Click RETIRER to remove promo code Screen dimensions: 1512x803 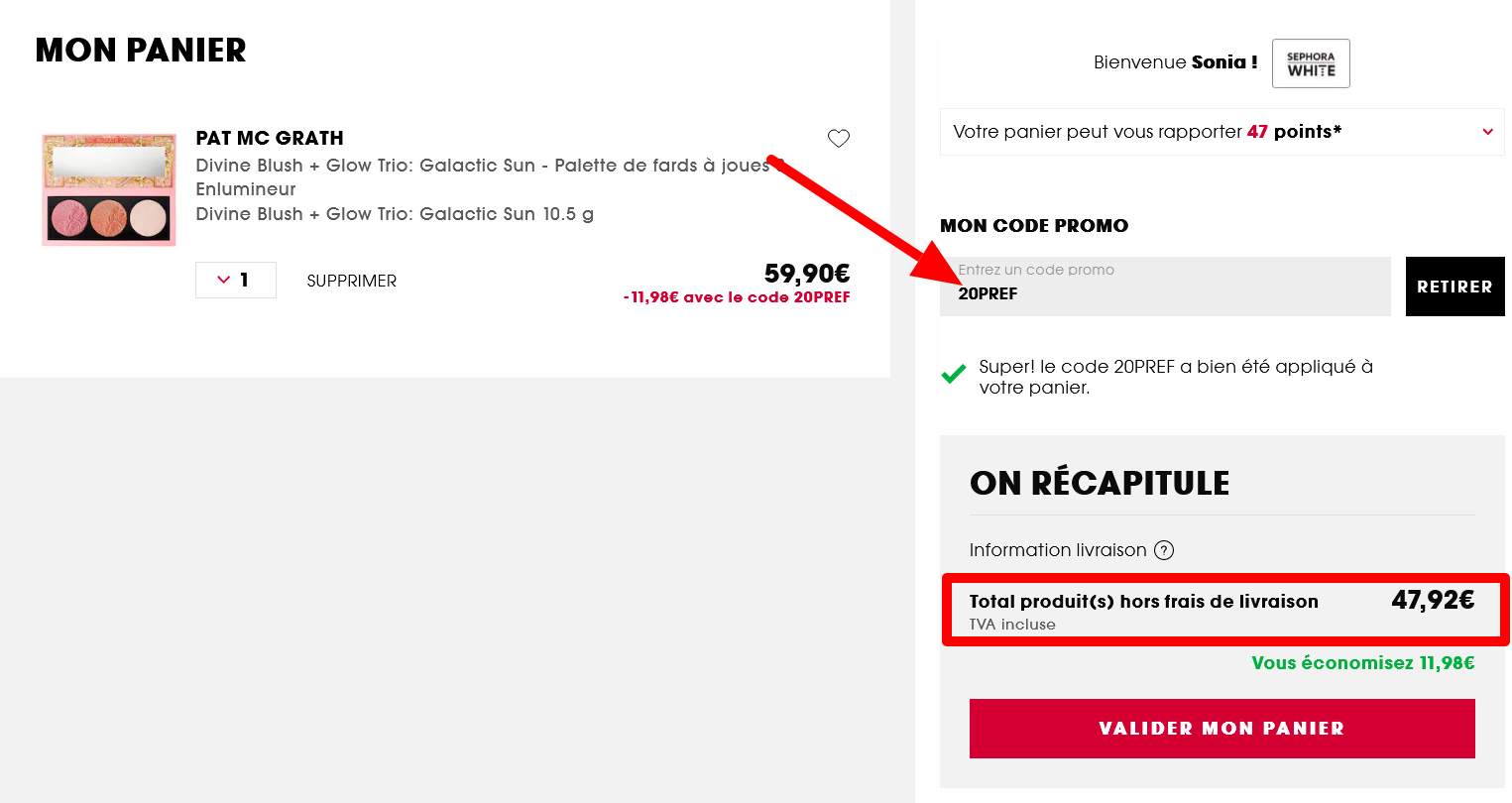click(1454, 287)
